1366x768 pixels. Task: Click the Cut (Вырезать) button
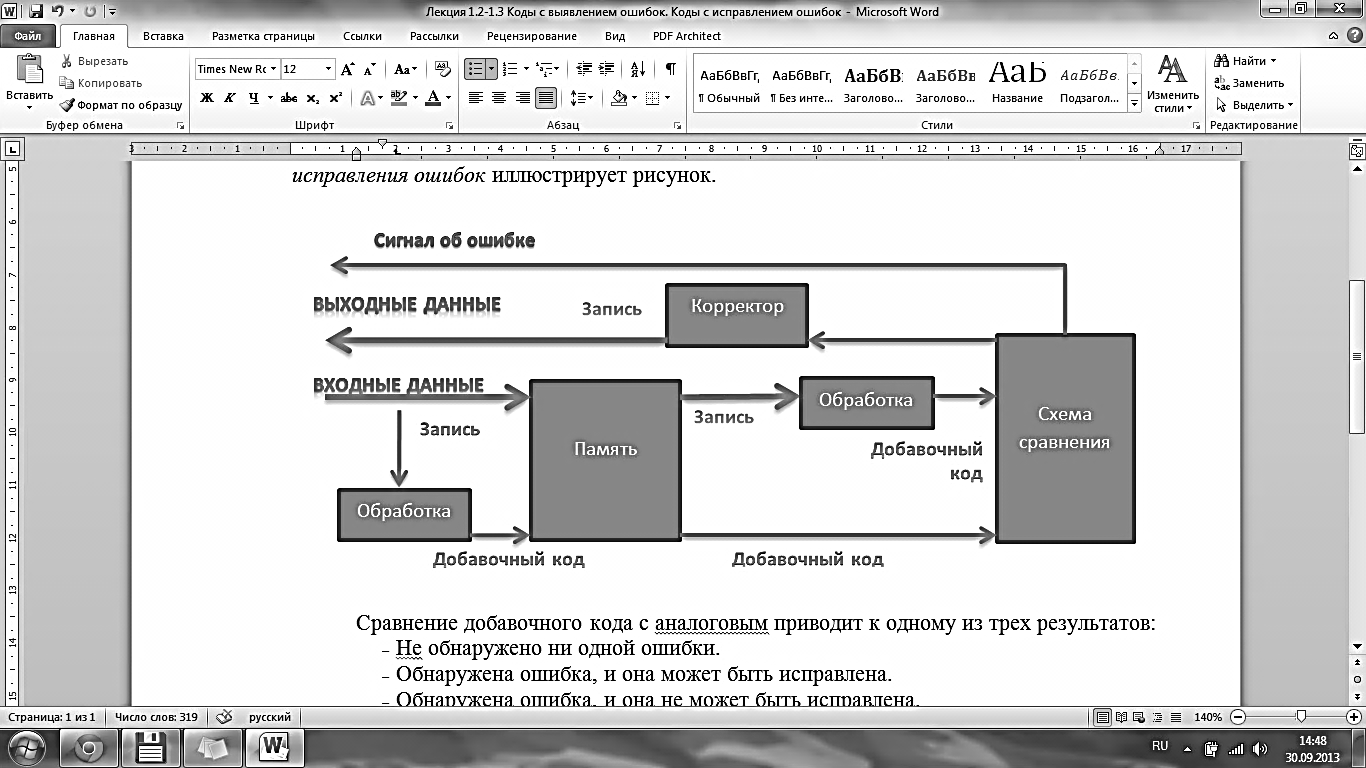click(x=94, y=61)
